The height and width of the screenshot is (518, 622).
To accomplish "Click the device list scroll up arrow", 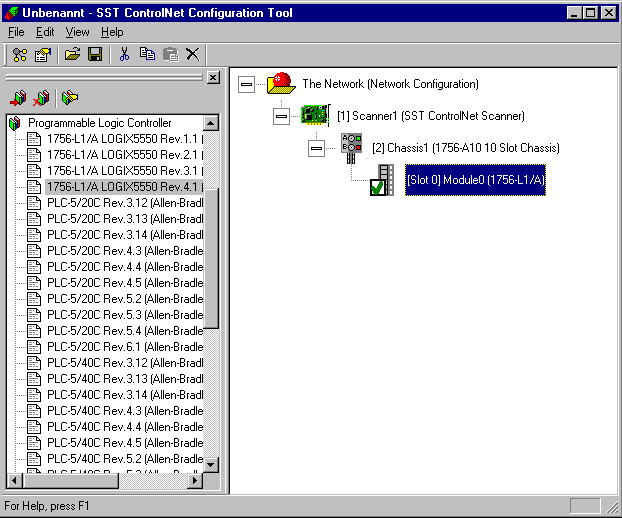I will [211, 123].
